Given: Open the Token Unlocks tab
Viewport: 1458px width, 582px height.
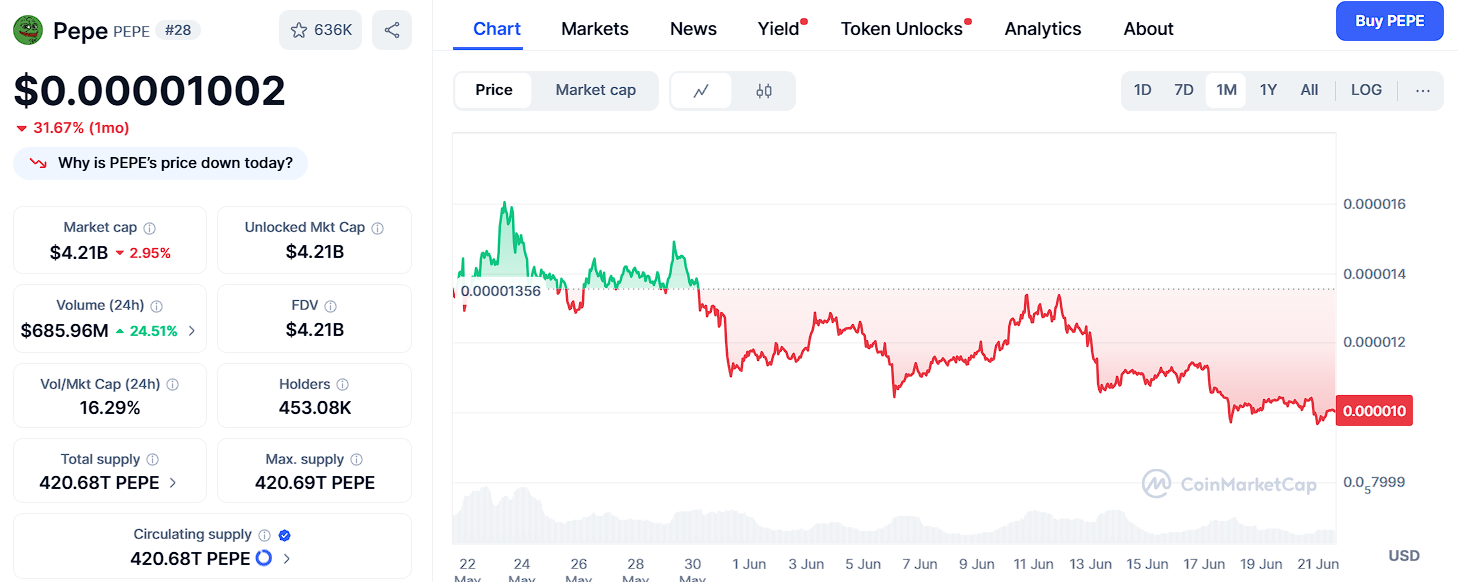Looking at the screenshot, I should [x=902, y=29].
